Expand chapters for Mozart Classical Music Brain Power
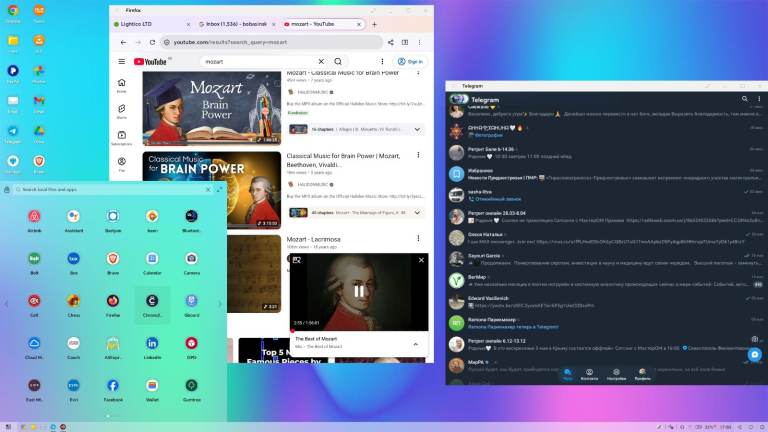This screenshot has width=768, height=432. click(x=417, y=130)
